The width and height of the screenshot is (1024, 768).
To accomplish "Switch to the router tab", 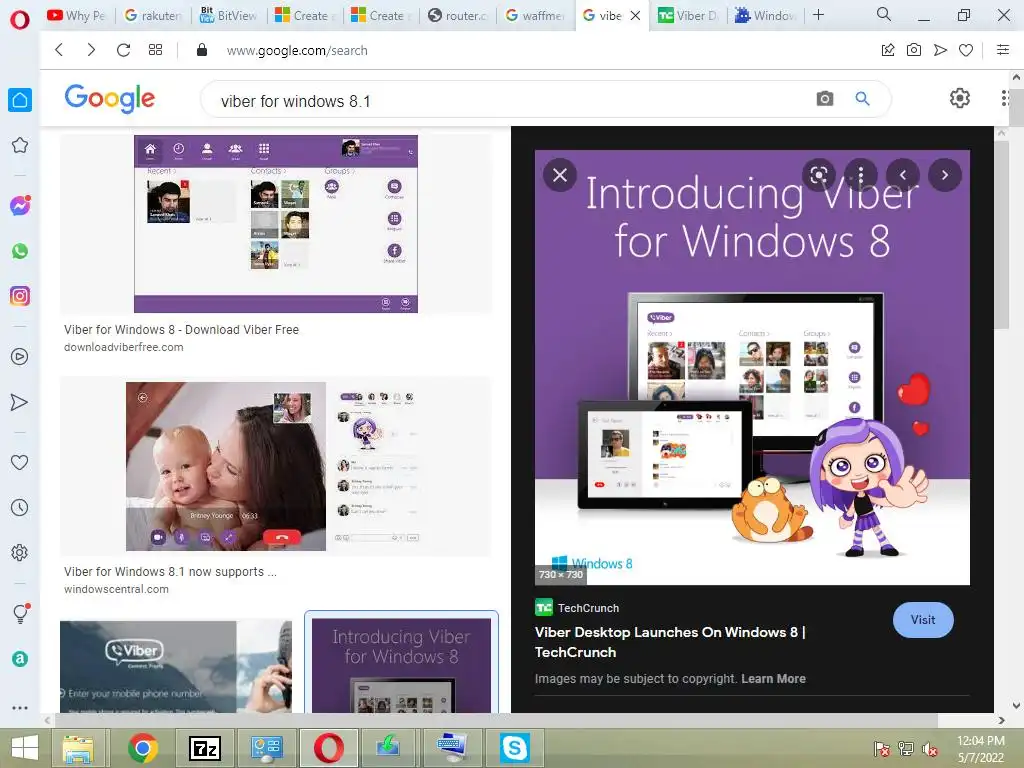I will pyautogui.click(x=458, y=15).
